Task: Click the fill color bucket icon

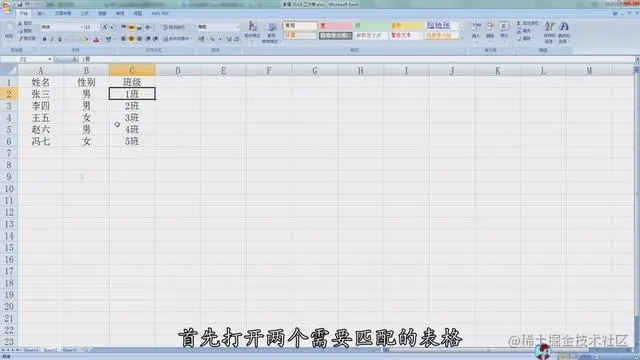Action: pos(85,39)
